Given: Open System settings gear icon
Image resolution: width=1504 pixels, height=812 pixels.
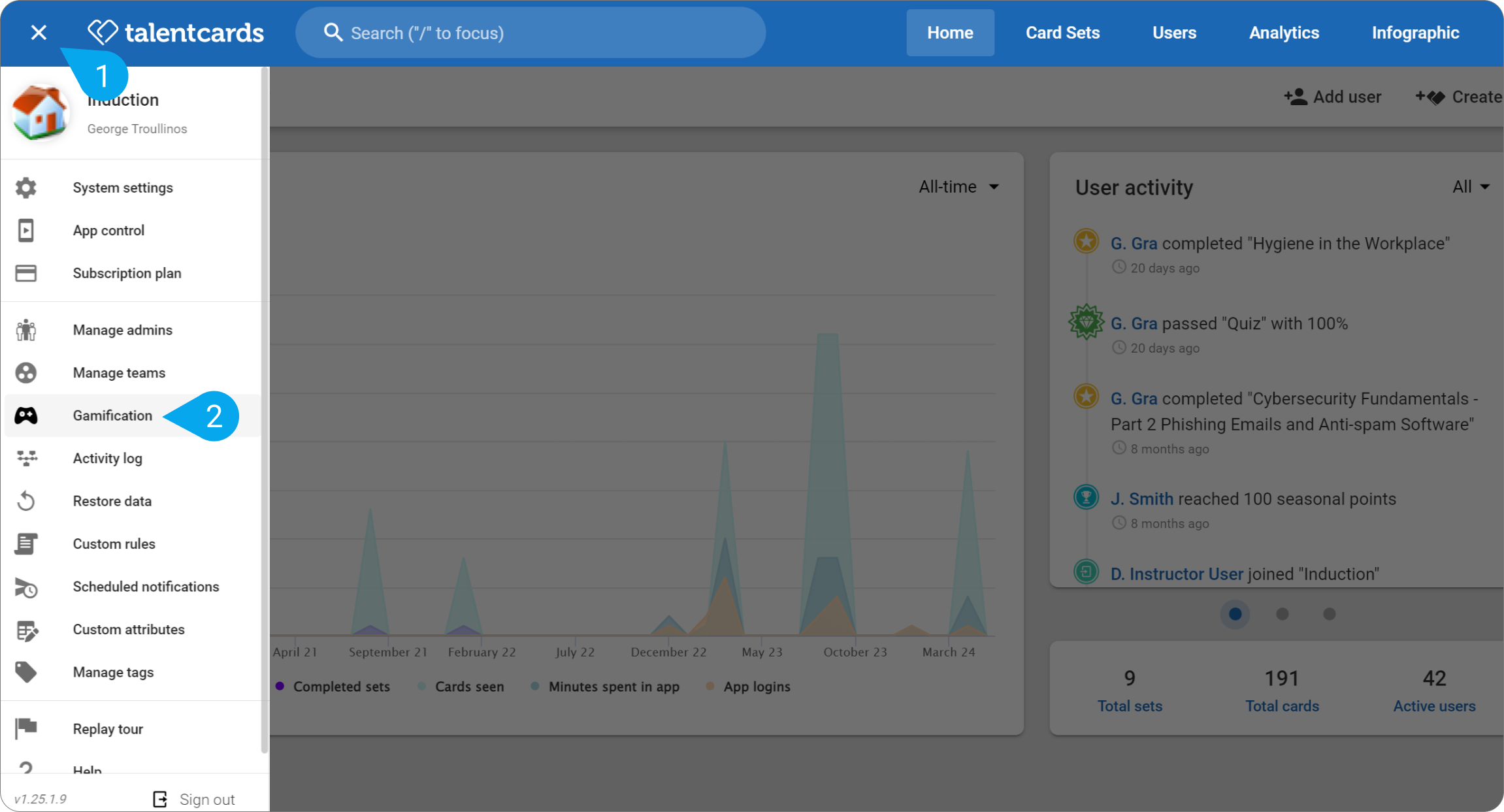Looking at the screenshot, I should [x=26, y=188].
